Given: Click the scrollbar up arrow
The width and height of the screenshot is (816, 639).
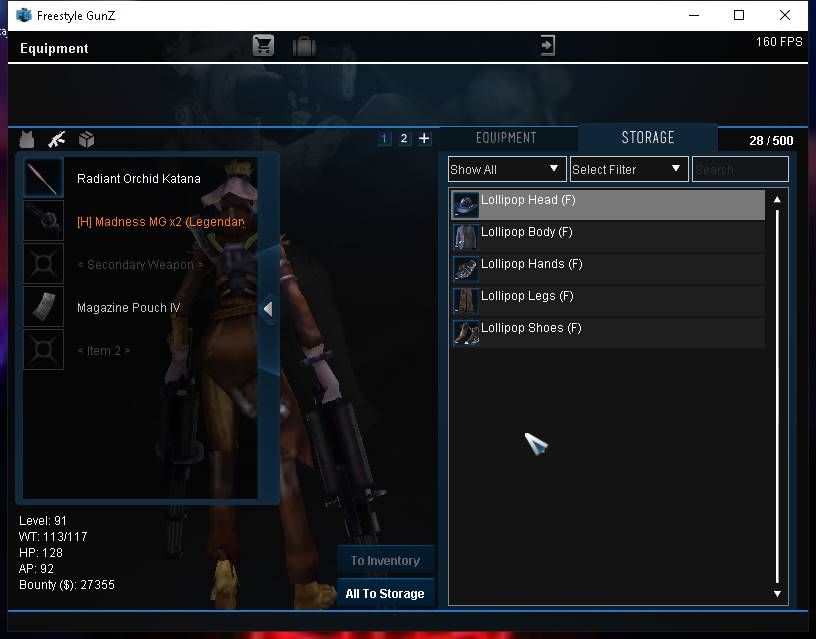Looking at the screenshot, I should coord(777,199).
